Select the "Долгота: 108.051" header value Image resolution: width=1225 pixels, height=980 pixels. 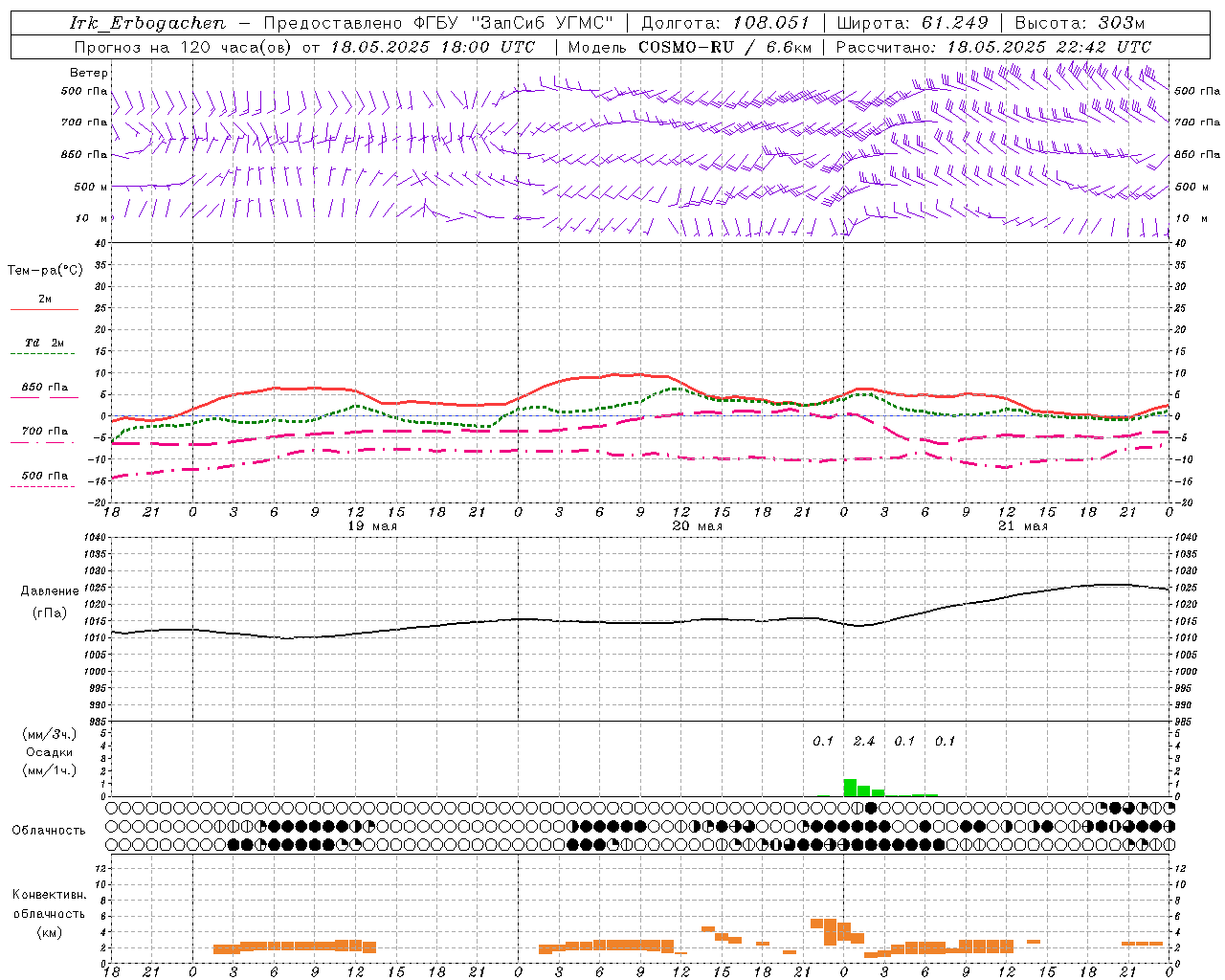[724, 23]
